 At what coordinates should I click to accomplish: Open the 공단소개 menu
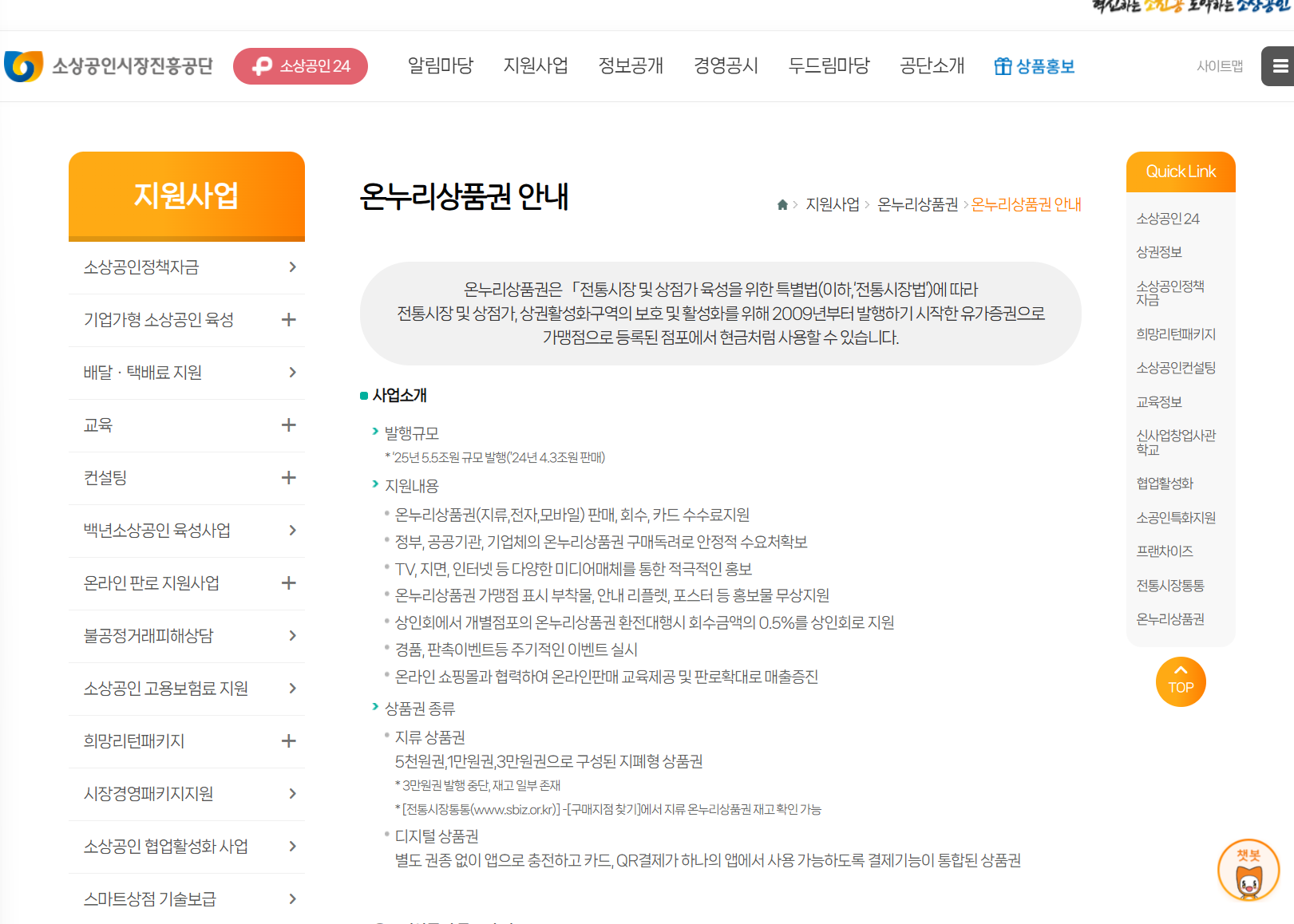(932, 65)
